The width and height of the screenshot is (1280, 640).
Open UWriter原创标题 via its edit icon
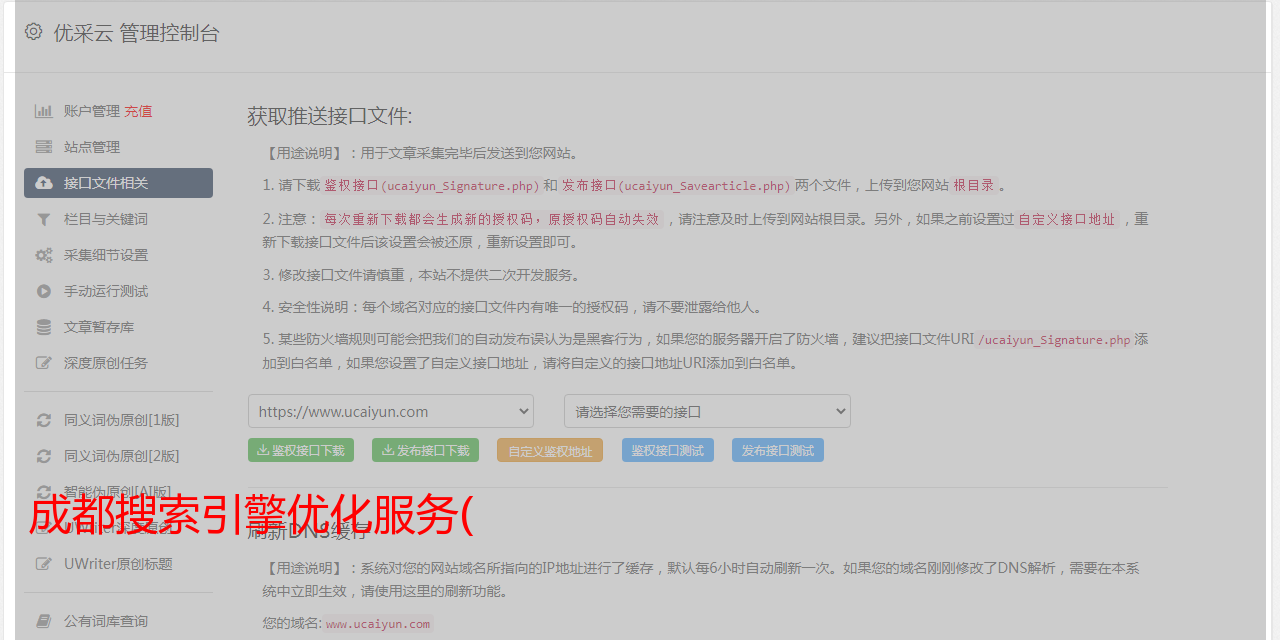[x=44, y=564]
